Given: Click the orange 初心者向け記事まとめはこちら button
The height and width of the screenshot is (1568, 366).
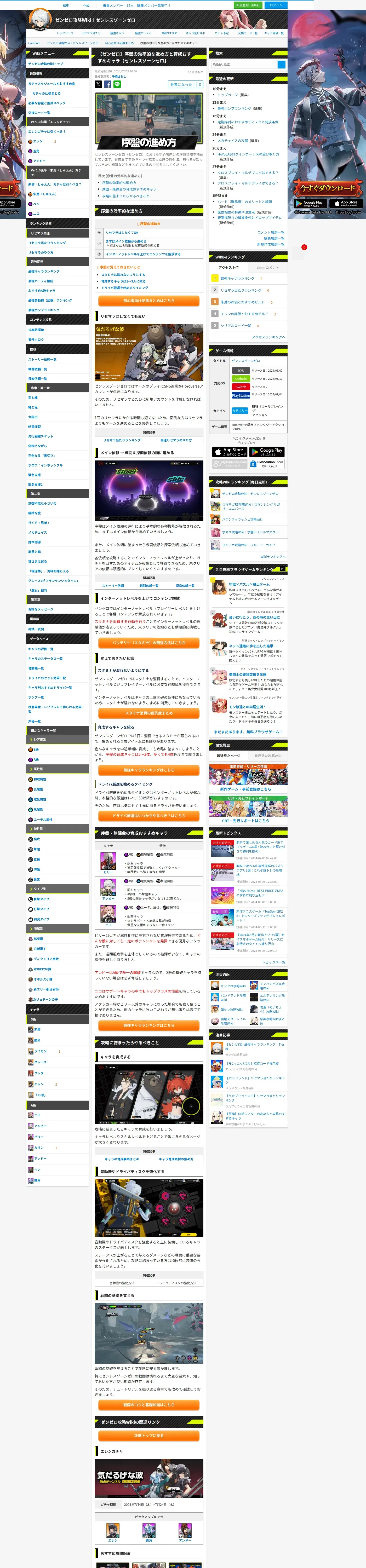Looking at the screenshot, I should pos(148,301).
